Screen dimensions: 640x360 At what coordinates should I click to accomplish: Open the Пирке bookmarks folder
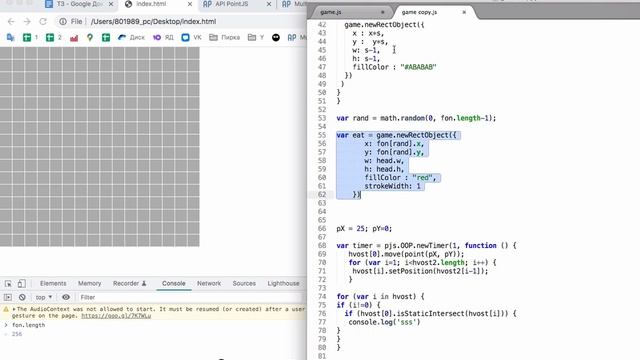pos(224,38)
